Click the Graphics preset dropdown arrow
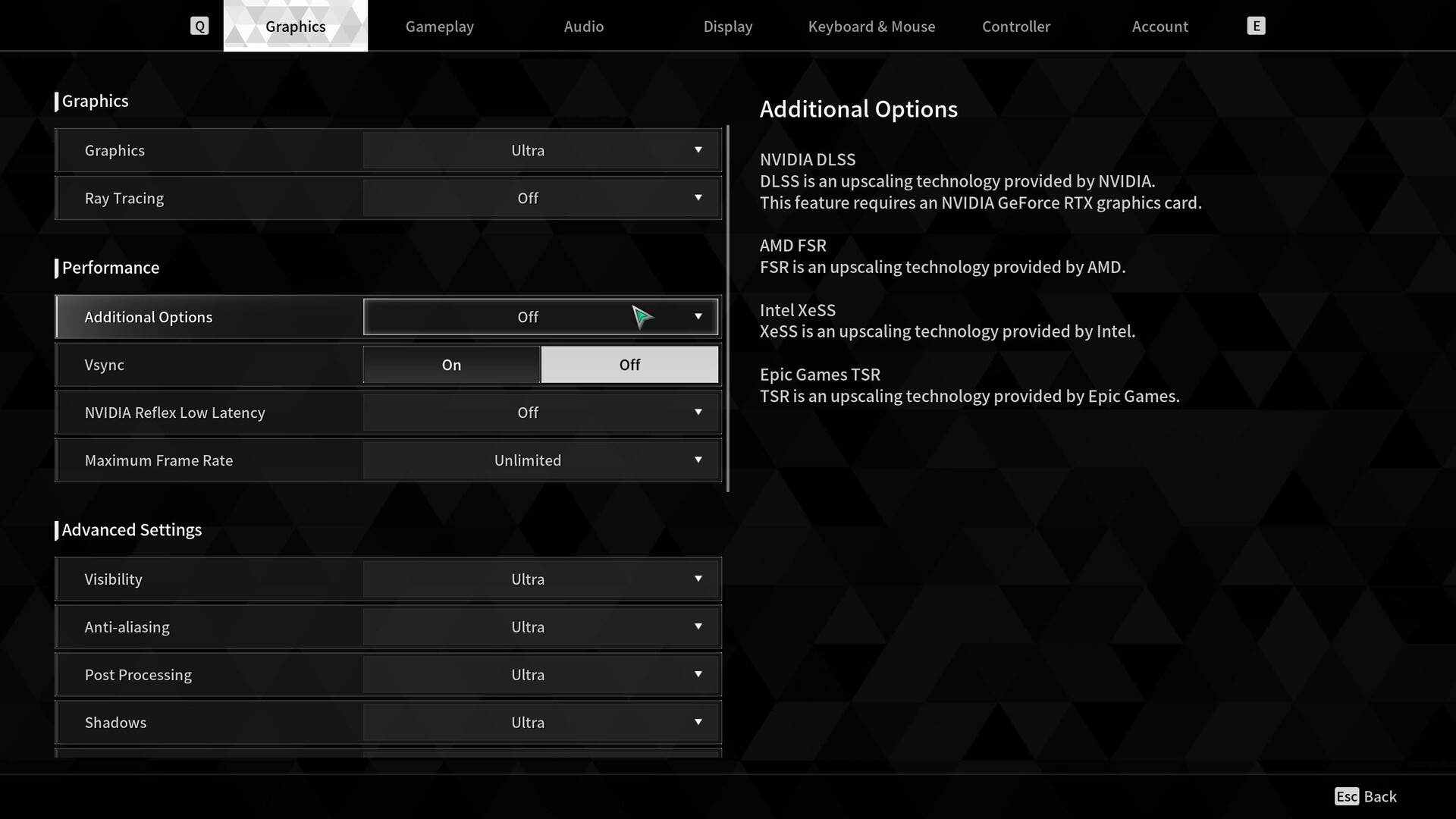The height and width of the screenshot is (819, 1456). click(x=698, y=150)
